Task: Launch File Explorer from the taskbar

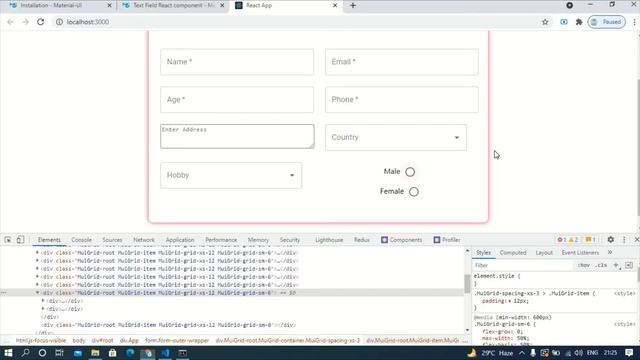Action: click(x=95, y=353)
